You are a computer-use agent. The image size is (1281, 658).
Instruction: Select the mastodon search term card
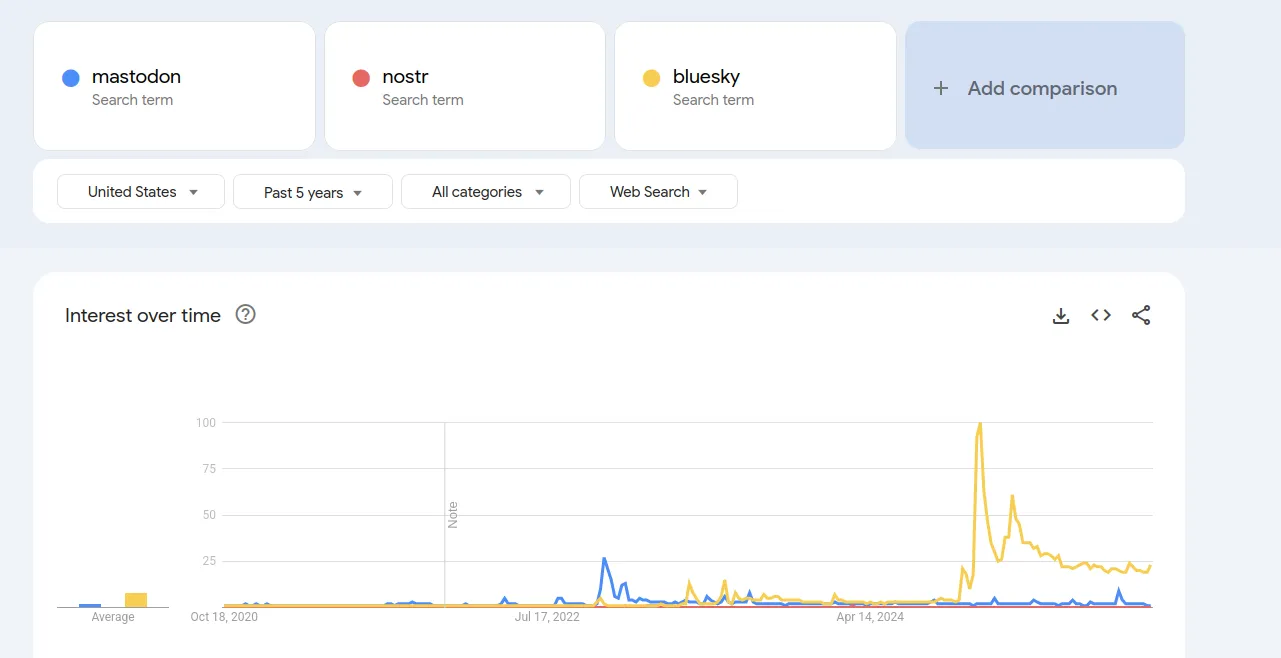tap(174, 86)
